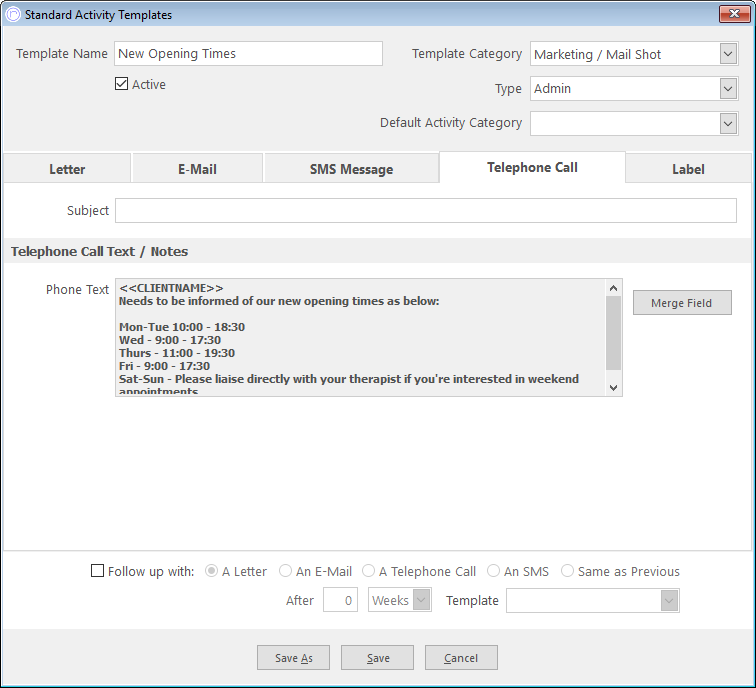
Task: Click the 'Wed - 9:00 - 17:30' line
Action: (x=170, y=340)
